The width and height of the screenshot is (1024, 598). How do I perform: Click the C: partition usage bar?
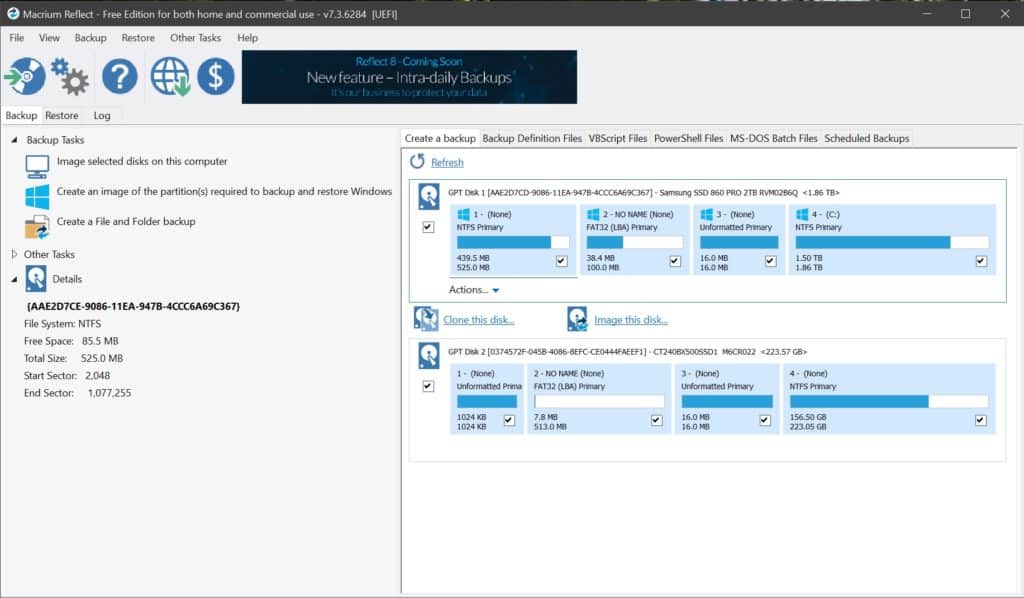[x=891, y=242]
